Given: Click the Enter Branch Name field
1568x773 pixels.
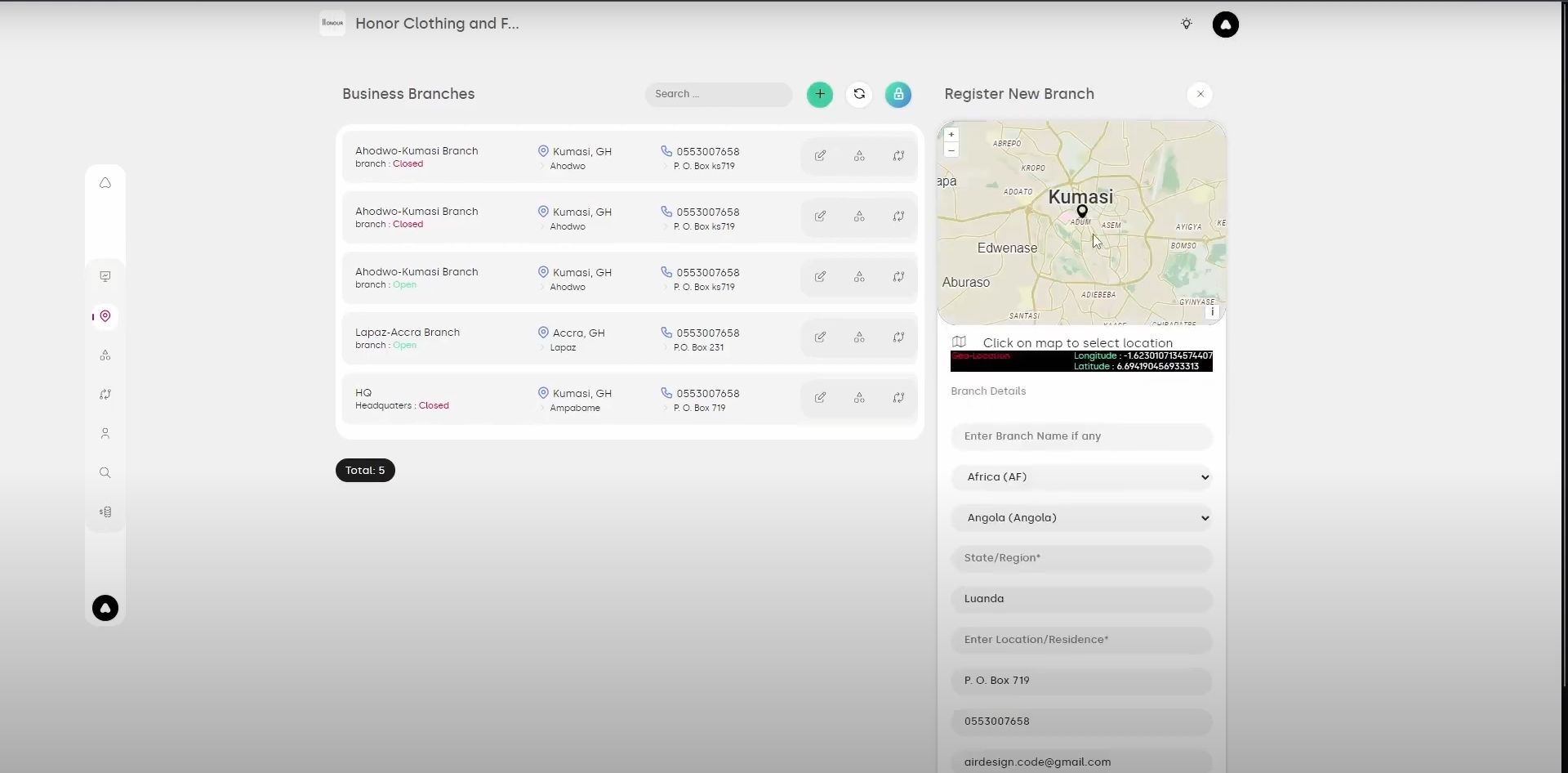Looking at the screenshot, I should coord(1081,436).
